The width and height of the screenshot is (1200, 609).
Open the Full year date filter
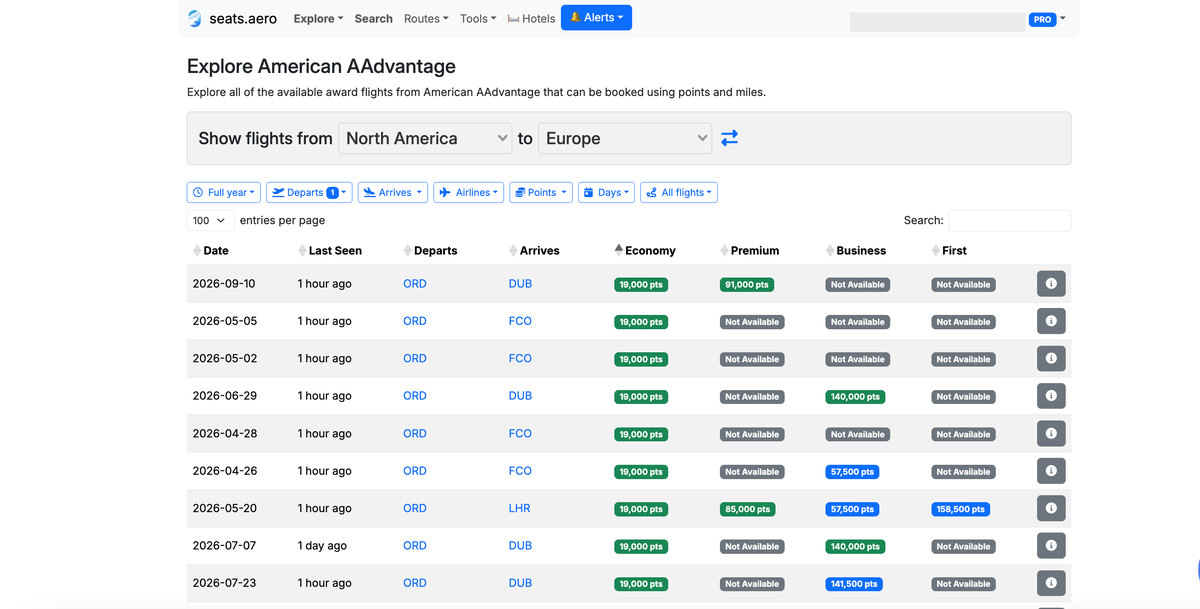[224, 192]
